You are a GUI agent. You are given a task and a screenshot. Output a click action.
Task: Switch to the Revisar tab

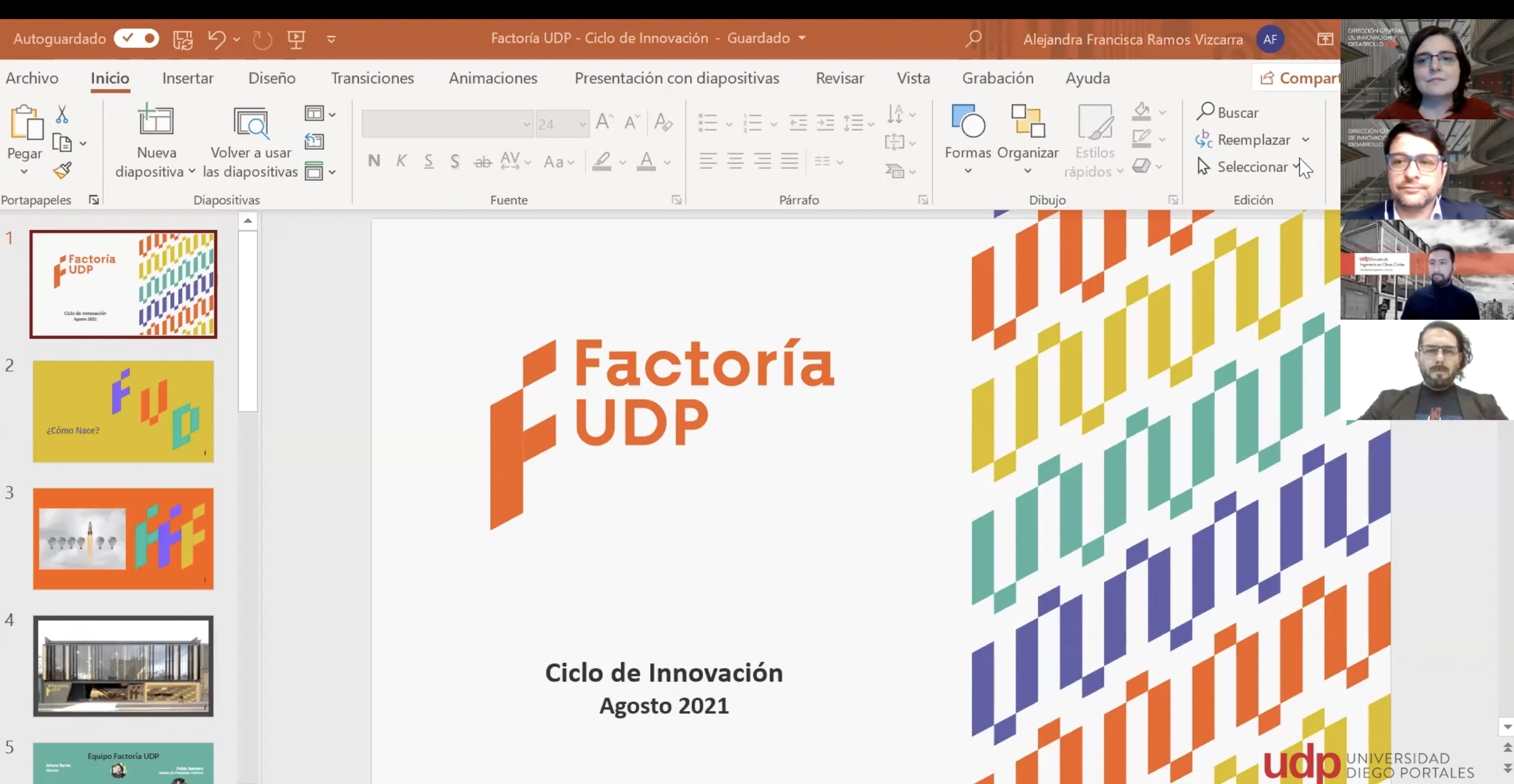click(x=840, y=78)
